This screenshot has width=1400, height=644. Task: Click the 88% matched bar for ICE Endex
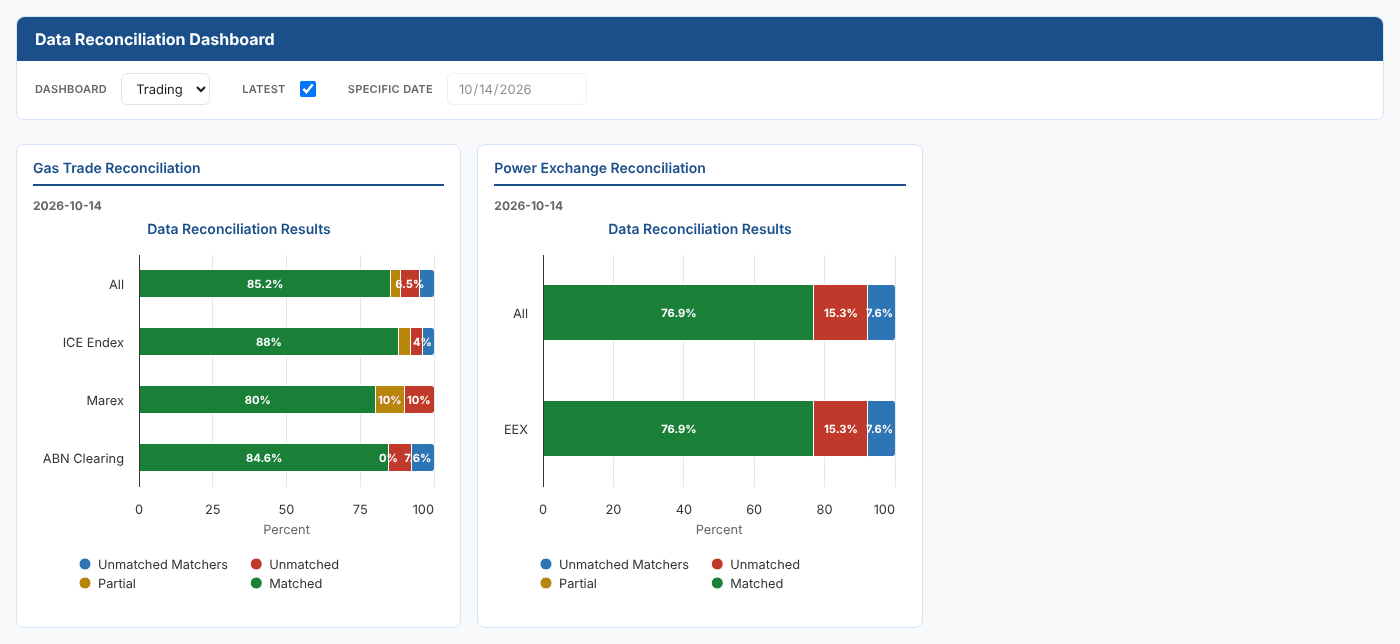pyautogui.click(x=269, y=342)
